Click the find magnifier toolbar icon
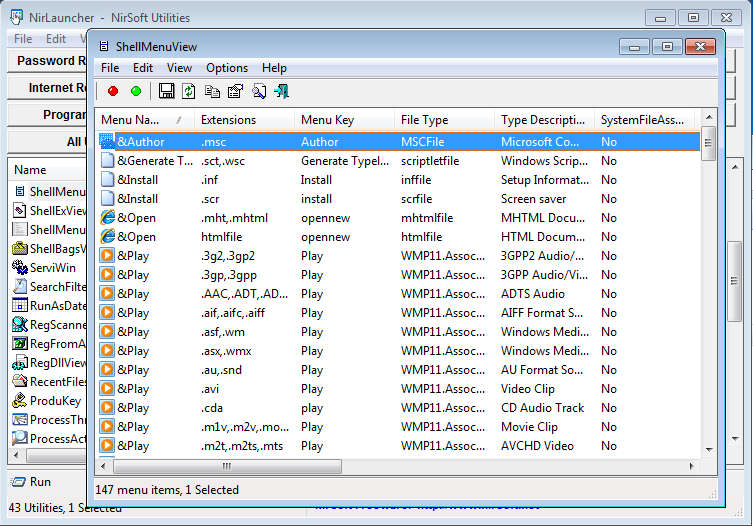Viewport: 753px width, 526px height. tap(259, 92)
